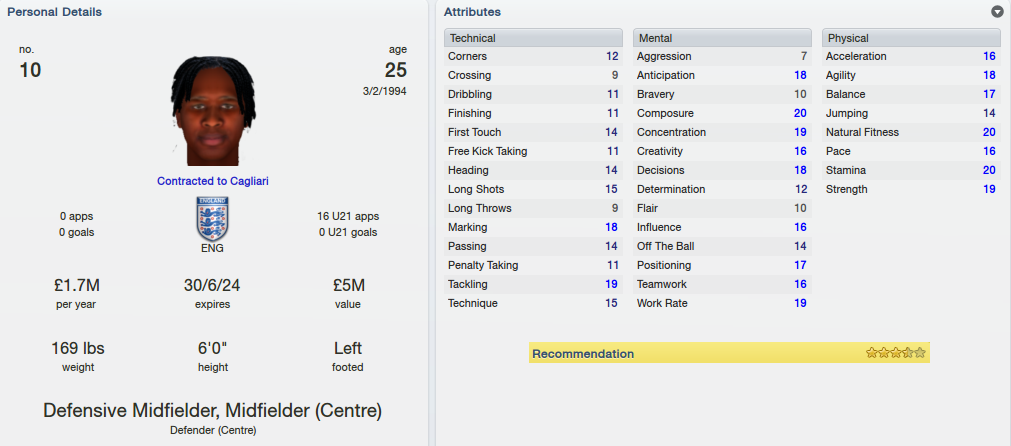The image size is (1011, 446).
Task: Click the Mental attributes column header
Action: pos(722,38)
